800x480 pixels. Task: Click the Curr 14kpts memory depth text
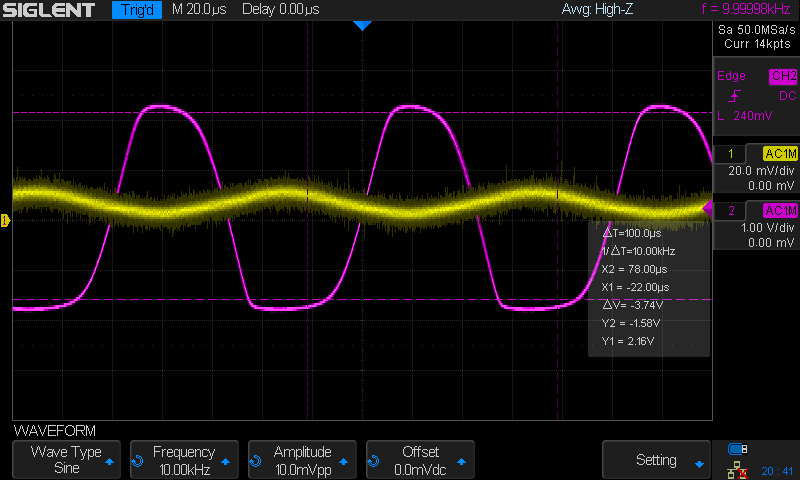tap(757, 44)
